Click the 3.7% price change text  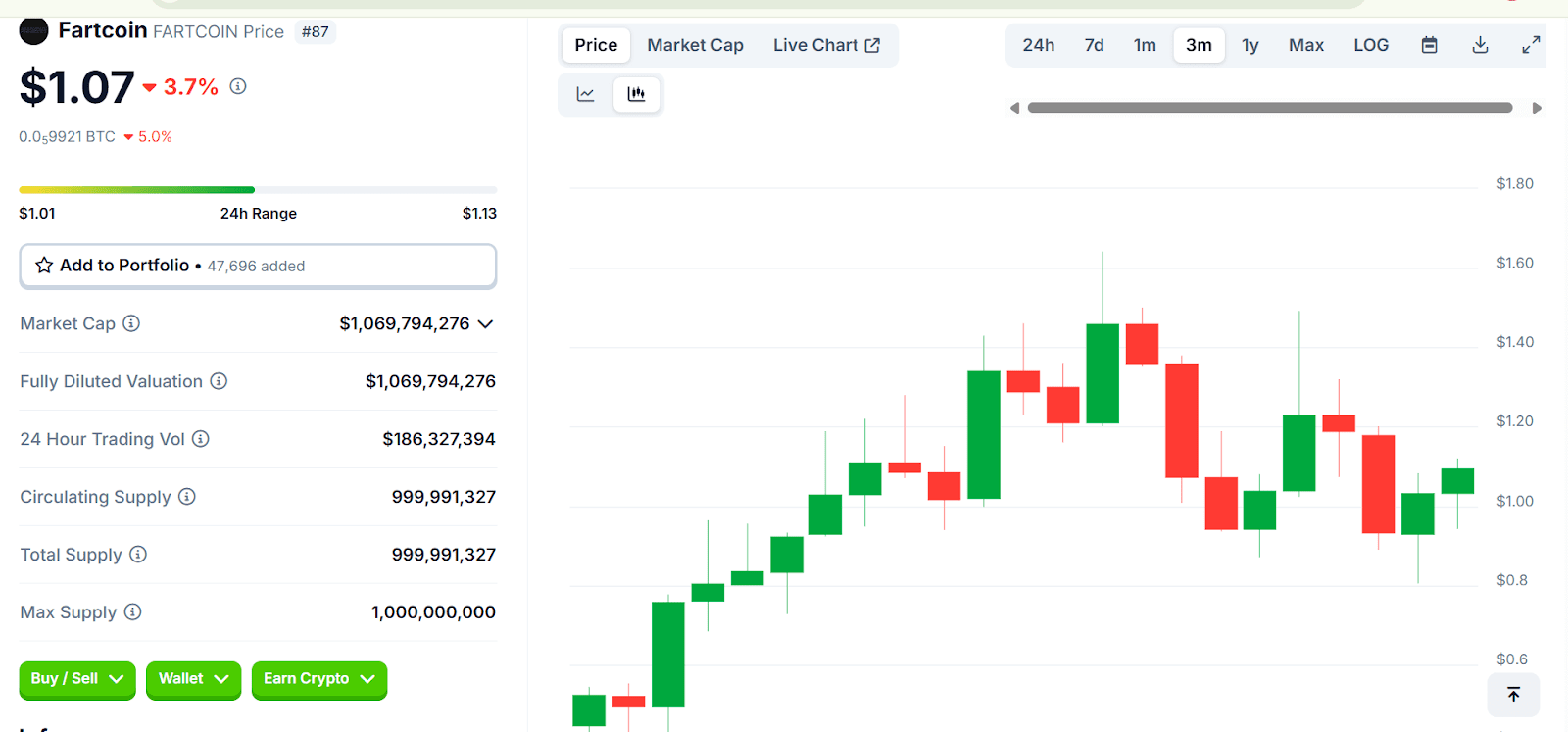pyautogui.click(x=191, y=87)
